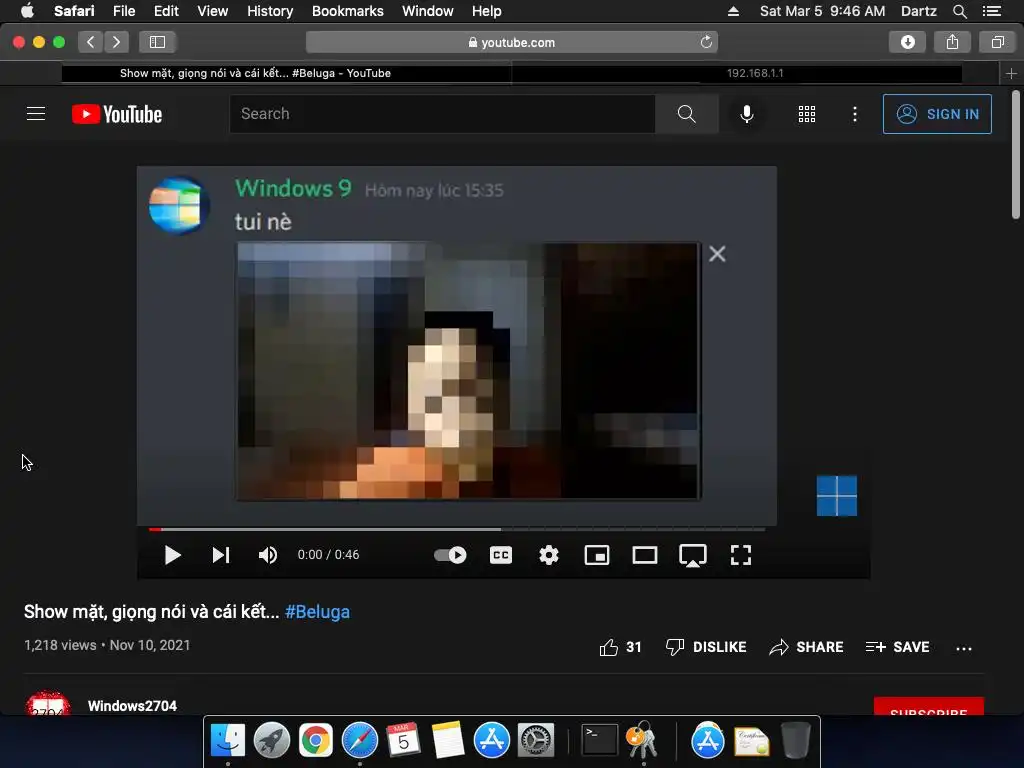Open Terminal from the Dock
Viewport: 1024px width, 768px height.
pos(599,741)
